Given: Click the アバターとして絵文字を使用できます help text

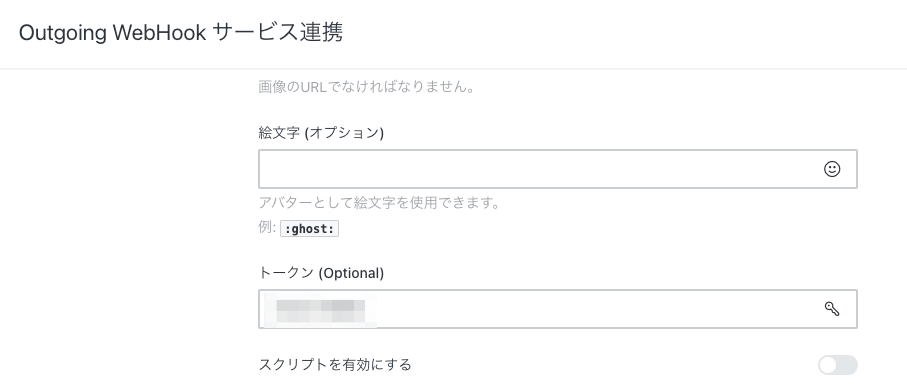Looking at the screenshot, I should point(379,203).
